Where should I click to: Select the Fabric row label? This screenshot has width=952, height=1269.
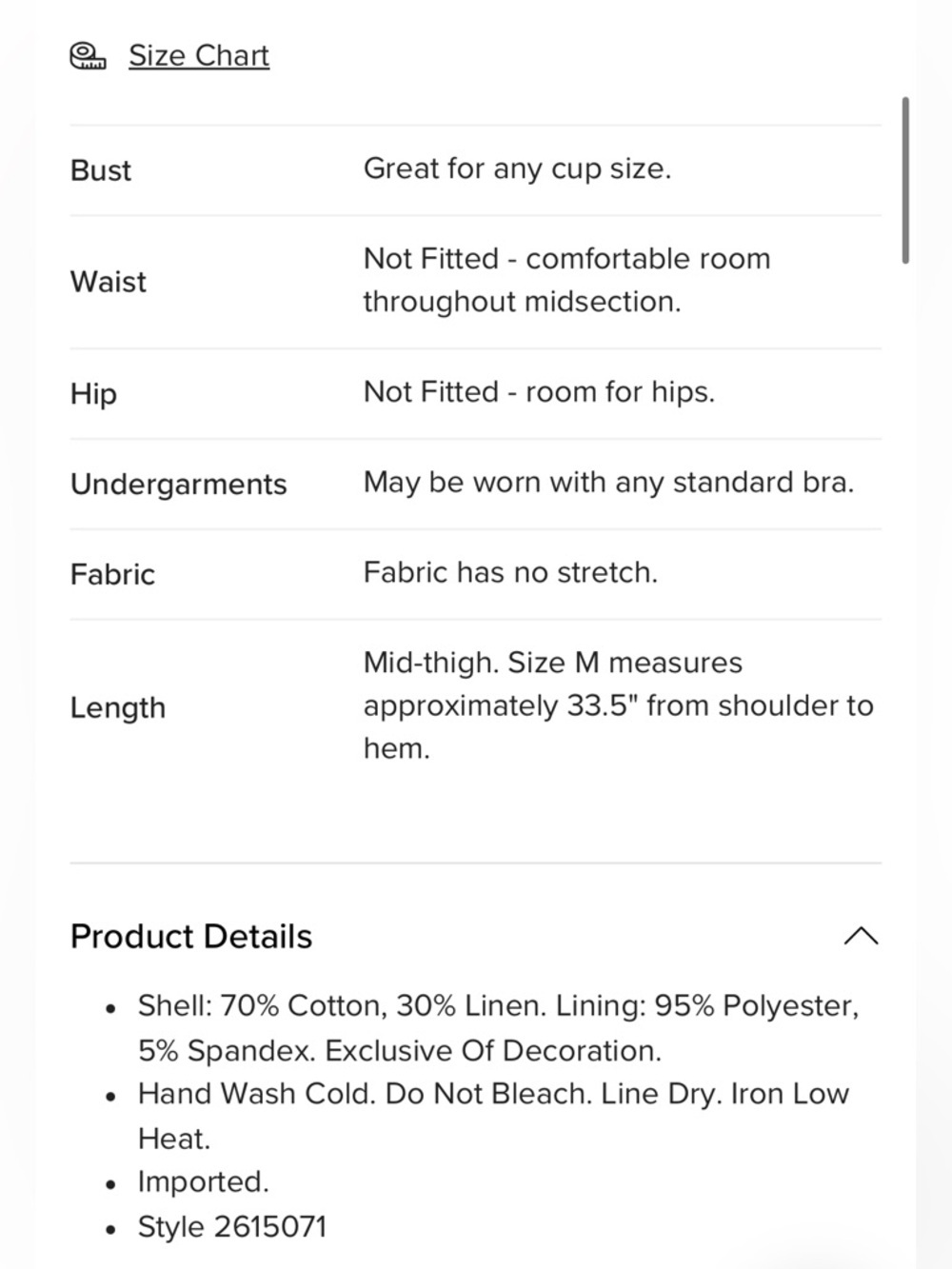[x=112, y=575]
